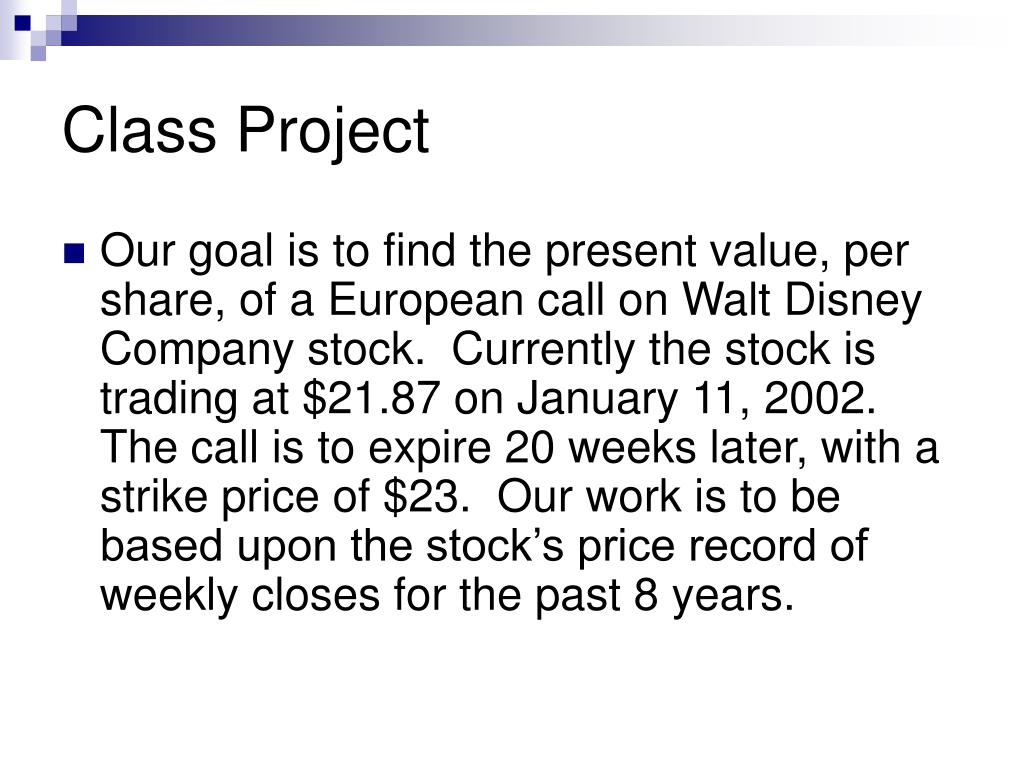
Task: Select the 'Class Project' slide title
Action: coord(246,131)
